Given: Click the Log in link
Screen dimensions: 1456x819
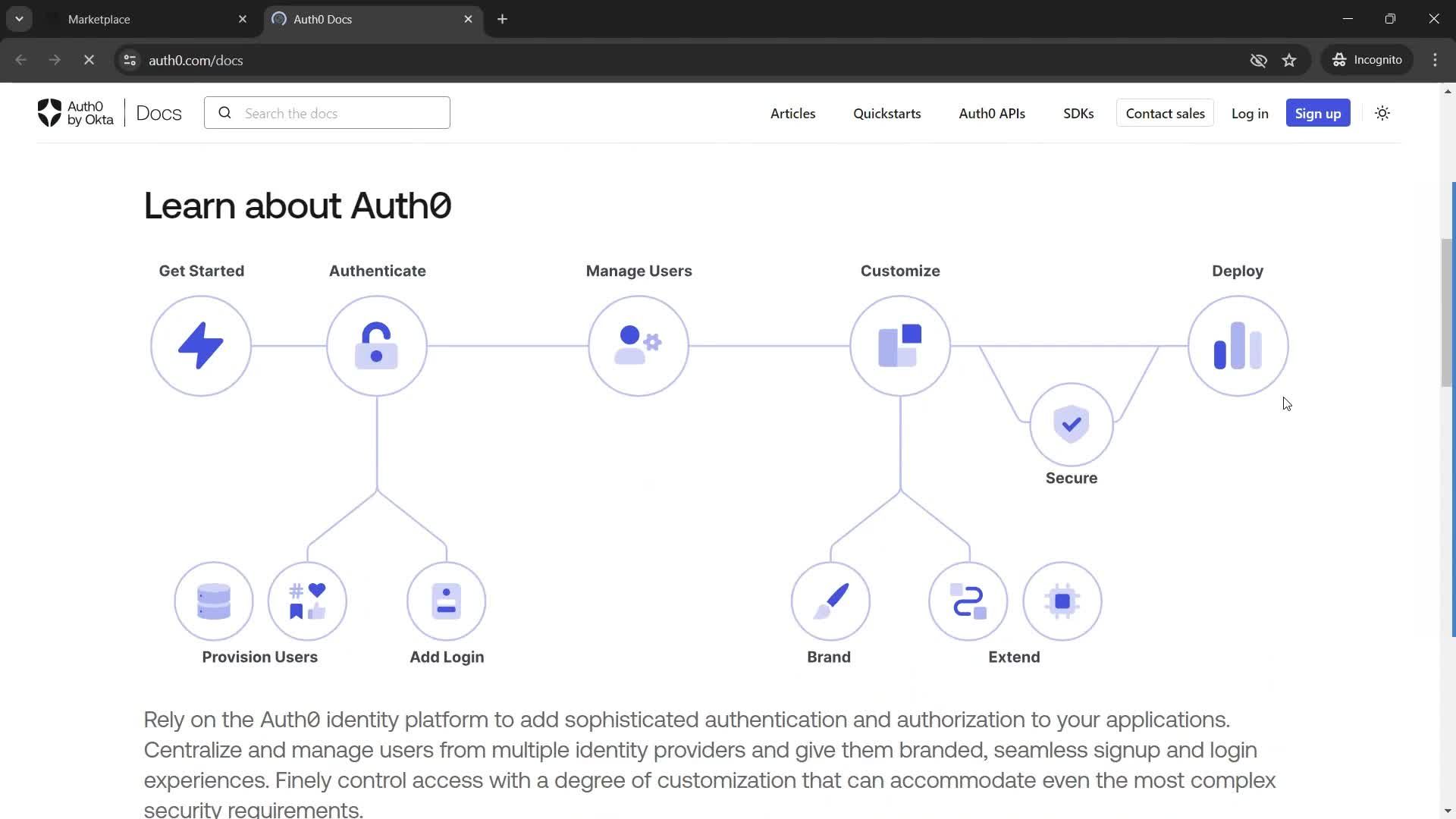Looking at the screenshot, I should point(1249,113).
